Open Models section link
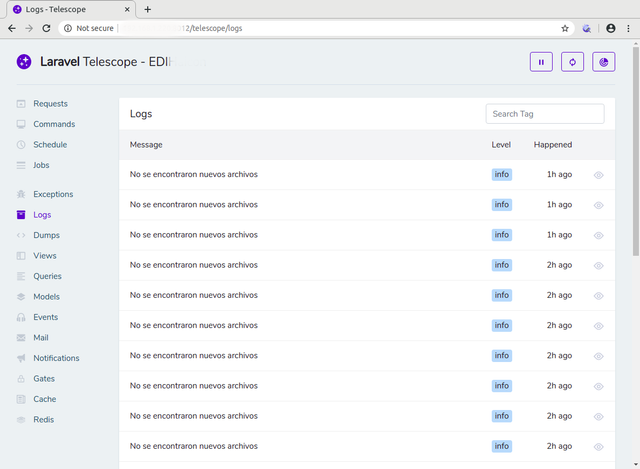Image resolution: width=640 pixels, height=469 pixels. [47, 296]
